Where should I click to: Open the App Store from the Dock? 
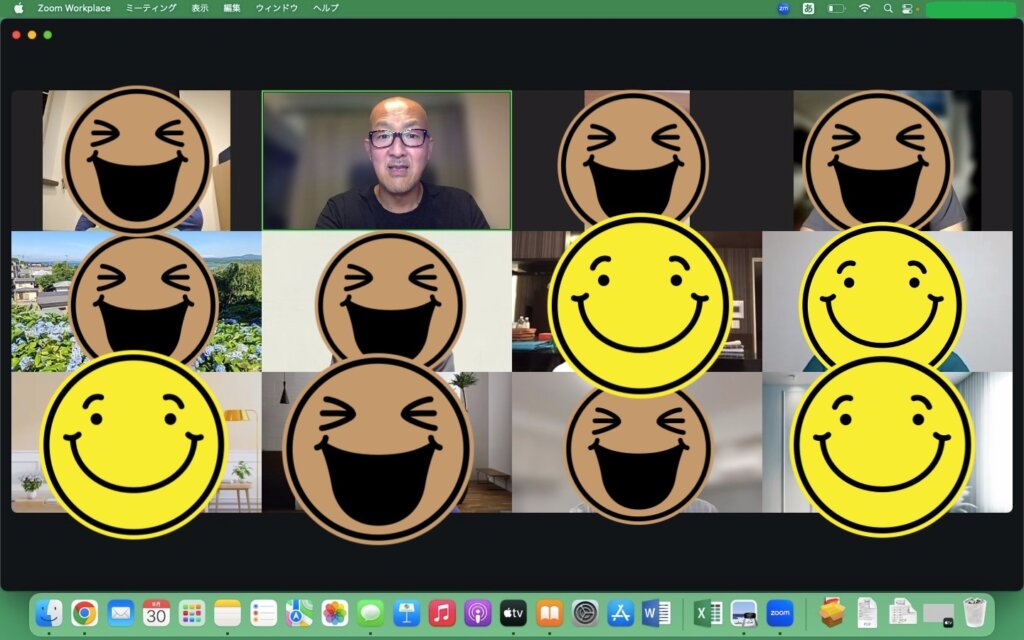click(x=620, y=612)
